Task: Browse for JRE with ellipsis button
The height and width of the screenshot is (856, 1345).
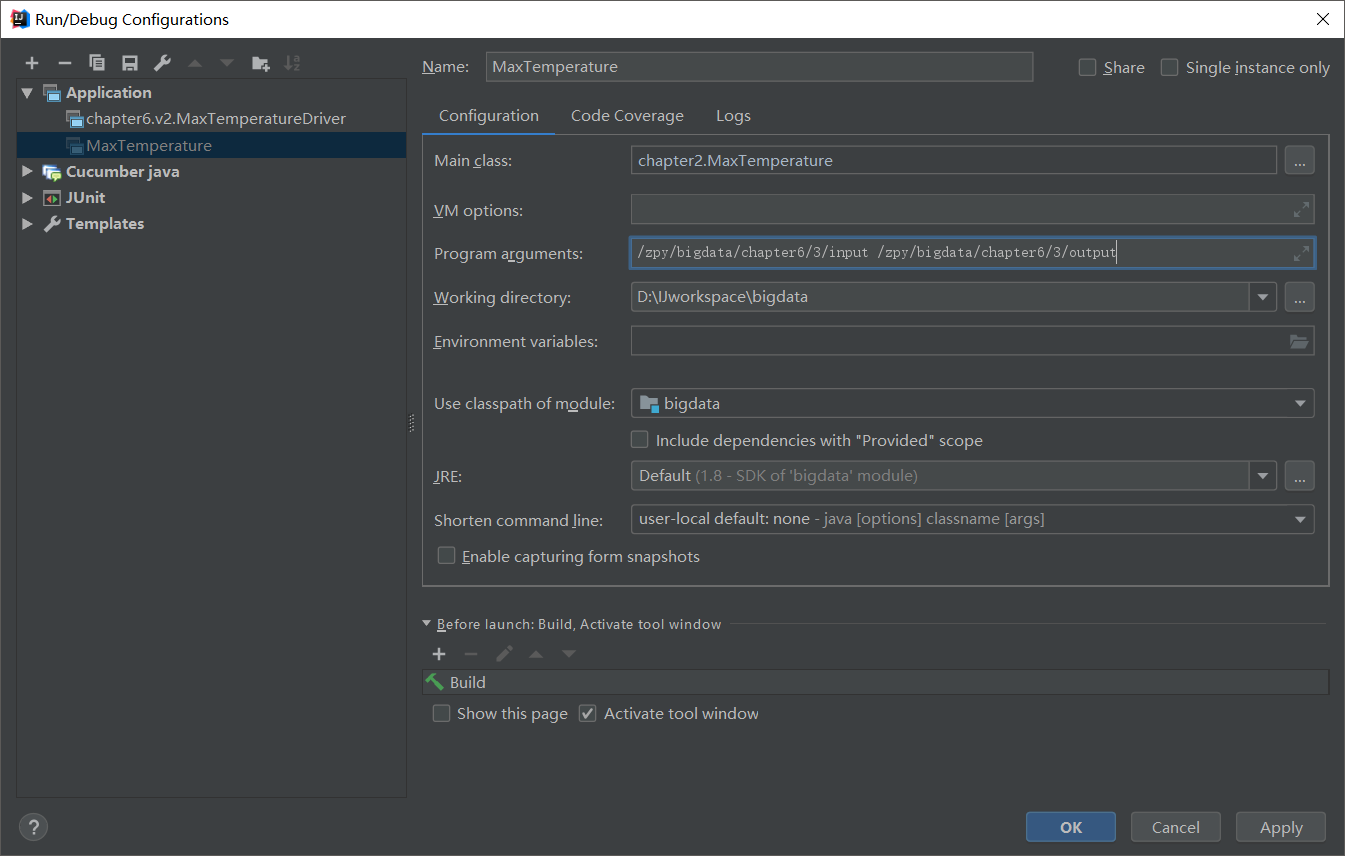Action: pos(1299,476)
